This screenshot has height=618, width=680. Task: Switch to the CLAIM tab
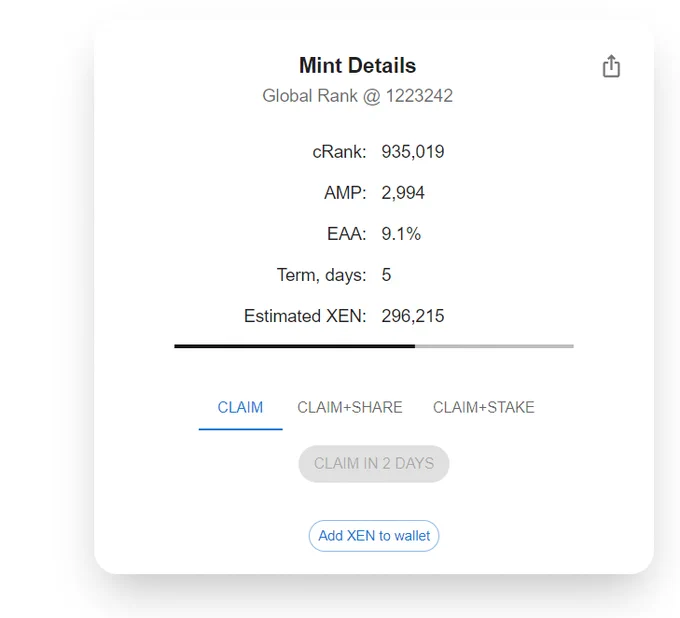(x=240, y=408)
